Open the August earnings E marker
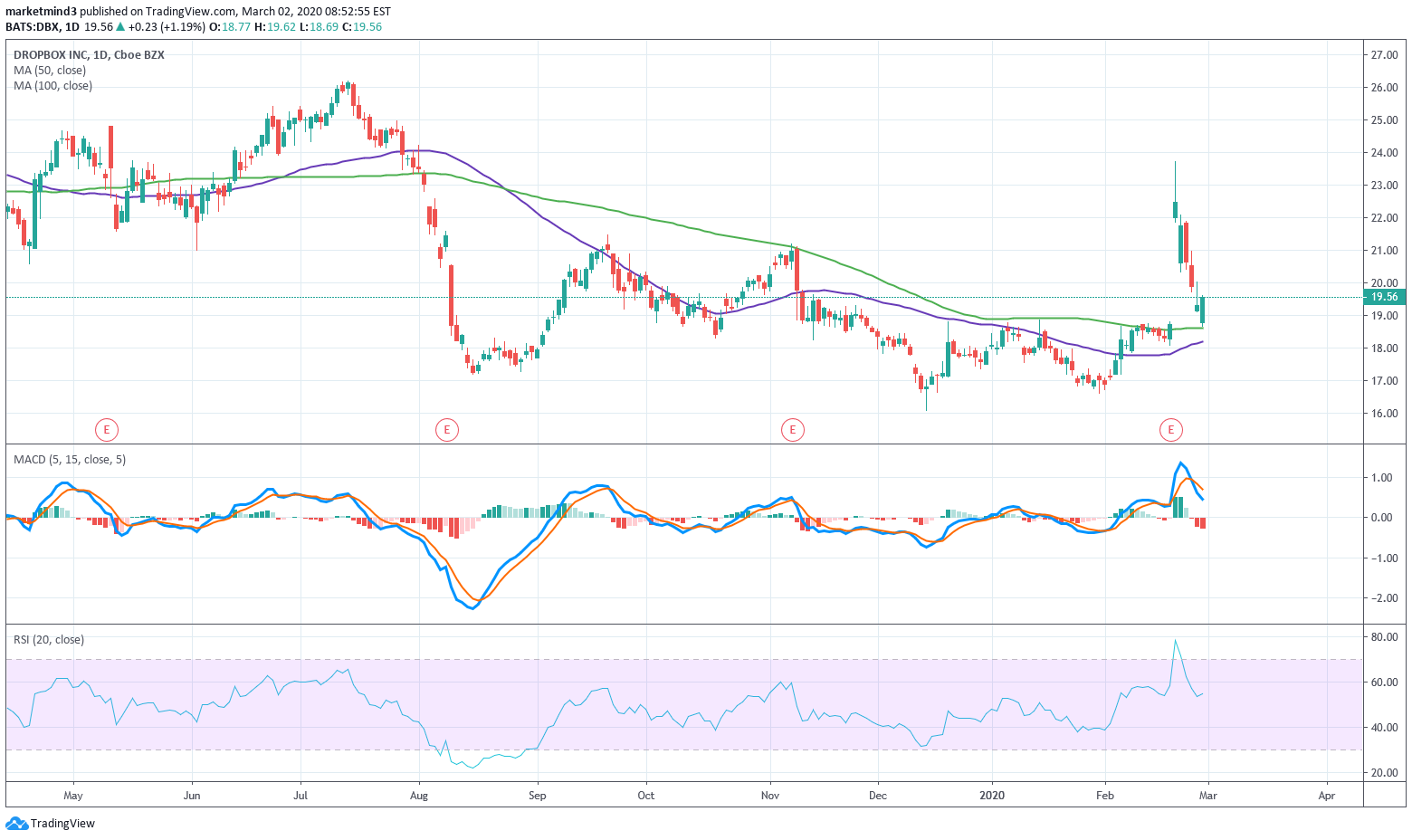 tap(446, 429)
